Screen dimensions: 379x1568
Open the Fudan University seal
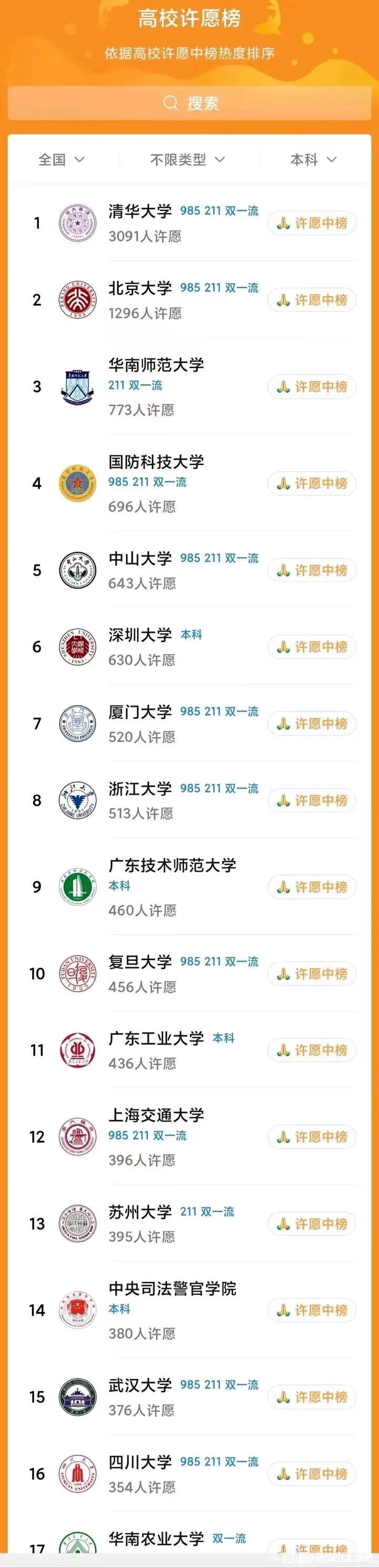[77, 974]
